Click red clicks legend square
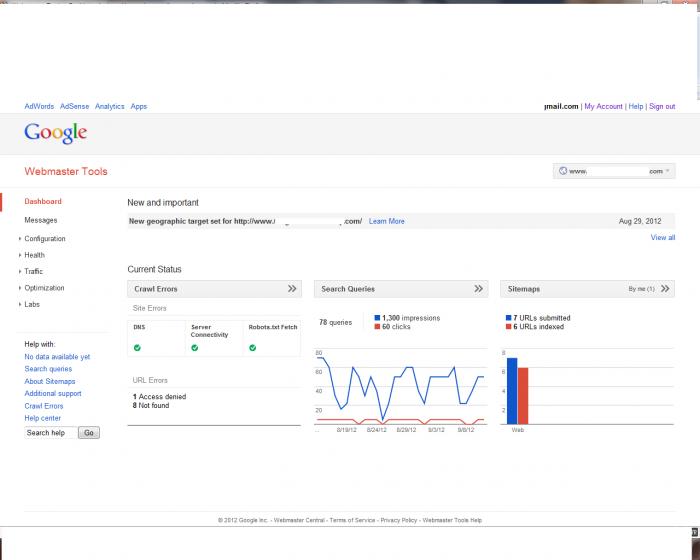Viewport: 700px width, 560px height. (x=377, y=327)
